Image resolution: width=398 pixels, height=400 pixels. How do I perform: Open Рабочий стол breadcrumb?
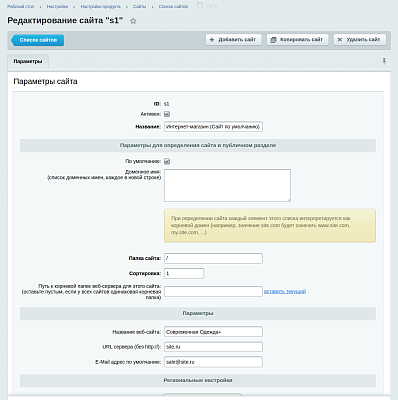click(x=21, y=6)
